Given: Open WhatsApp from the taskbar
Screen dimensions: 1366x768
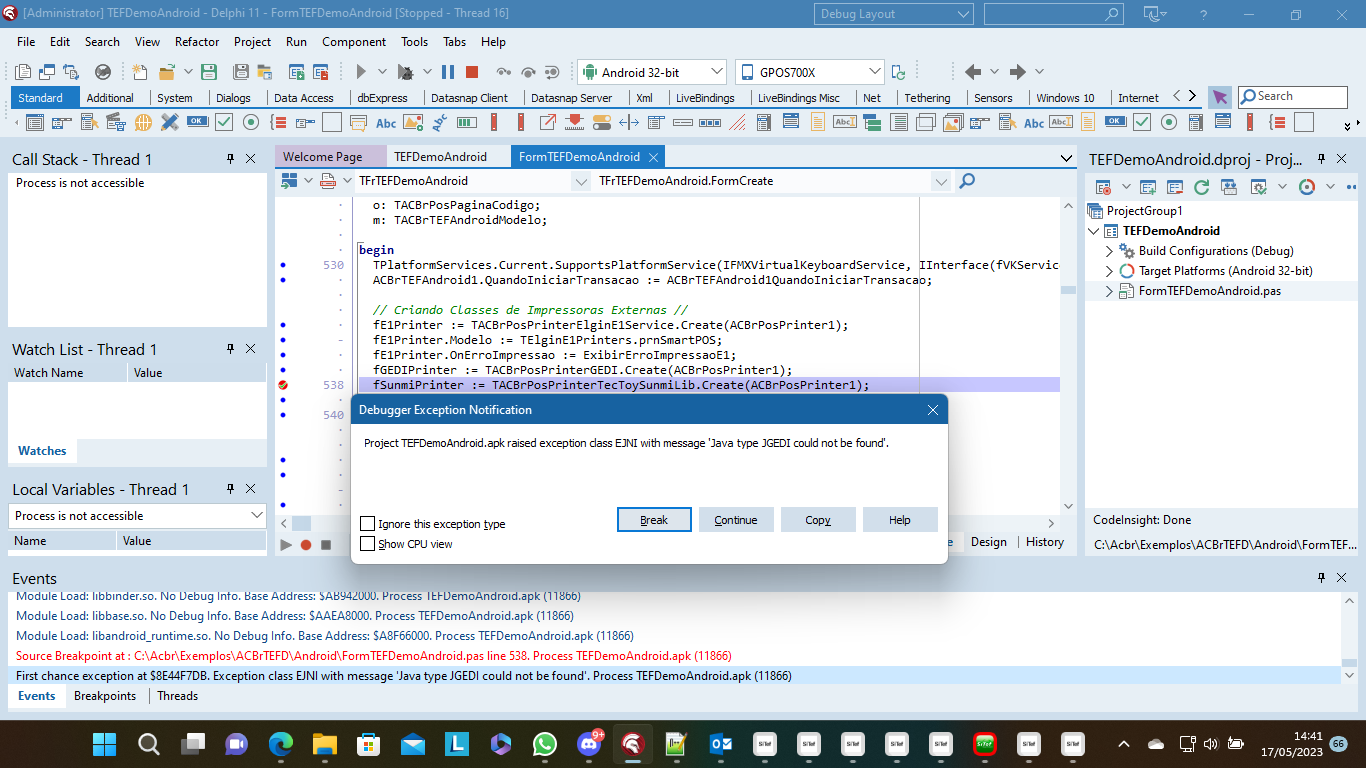Looking at the screenshot, I should (545, 744).
